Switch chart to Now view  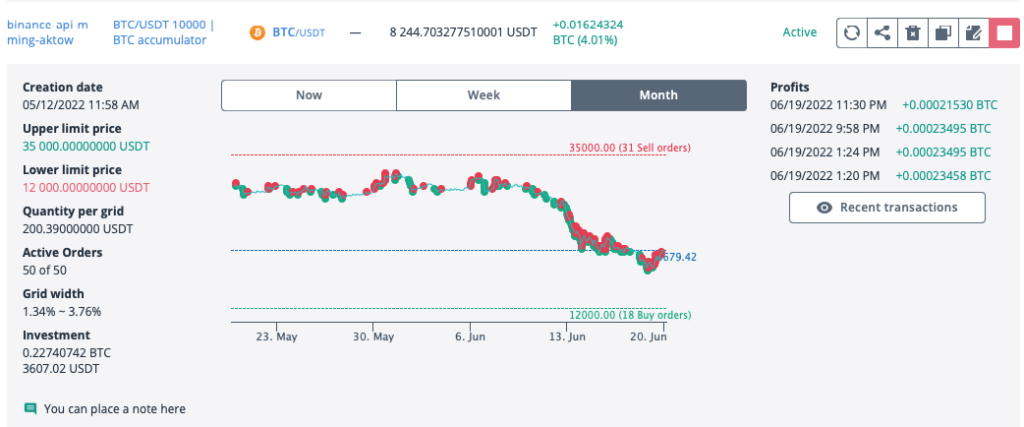tap(309, 95)
